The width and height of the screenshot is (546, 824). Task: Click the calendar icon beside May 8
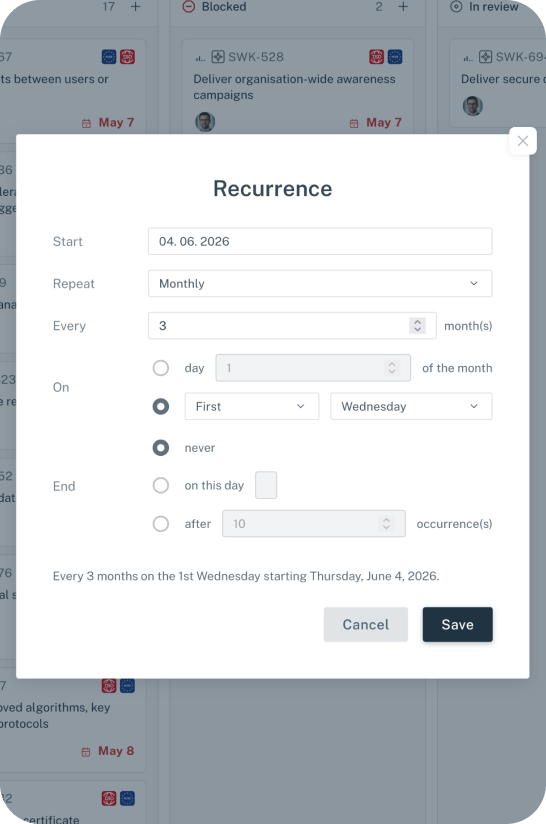pyautogui.click(x=86, y=752)
